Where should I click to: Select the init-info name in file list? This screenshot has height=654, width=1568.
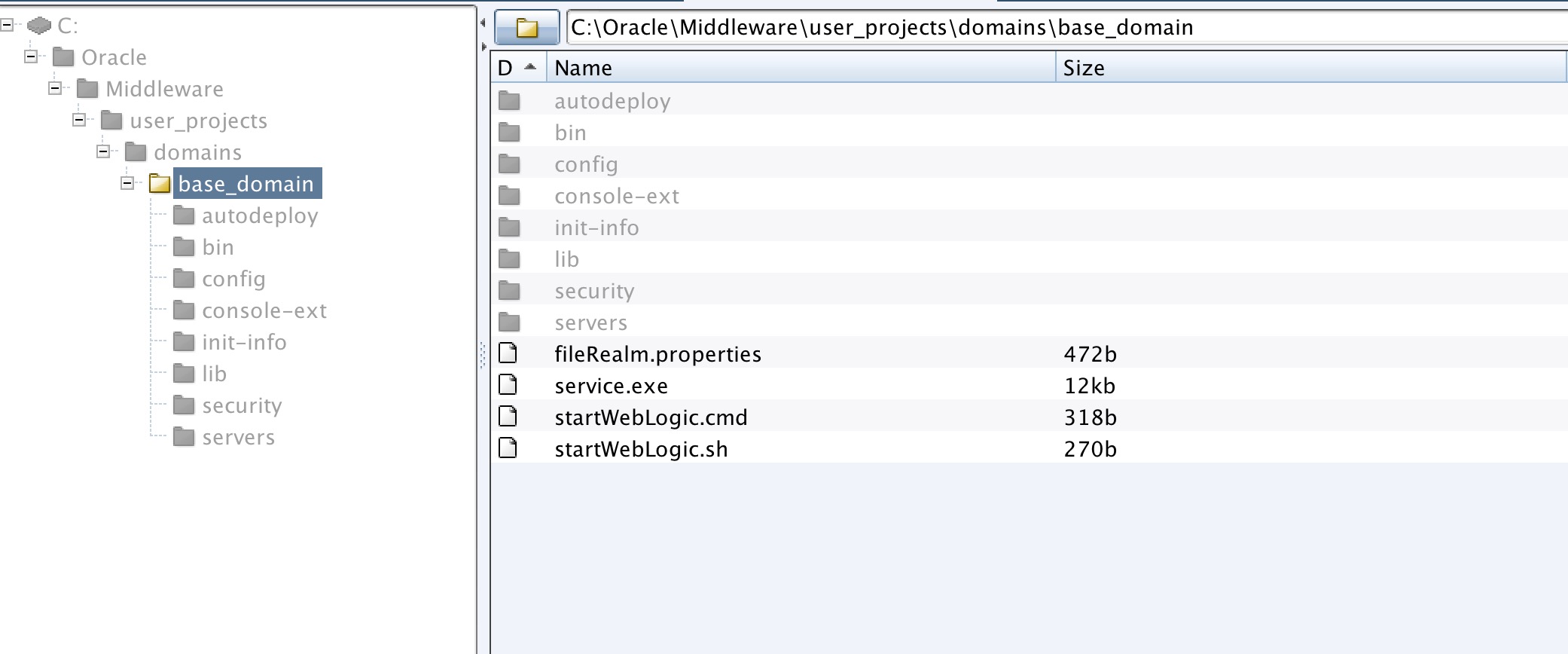click(596, 228)
